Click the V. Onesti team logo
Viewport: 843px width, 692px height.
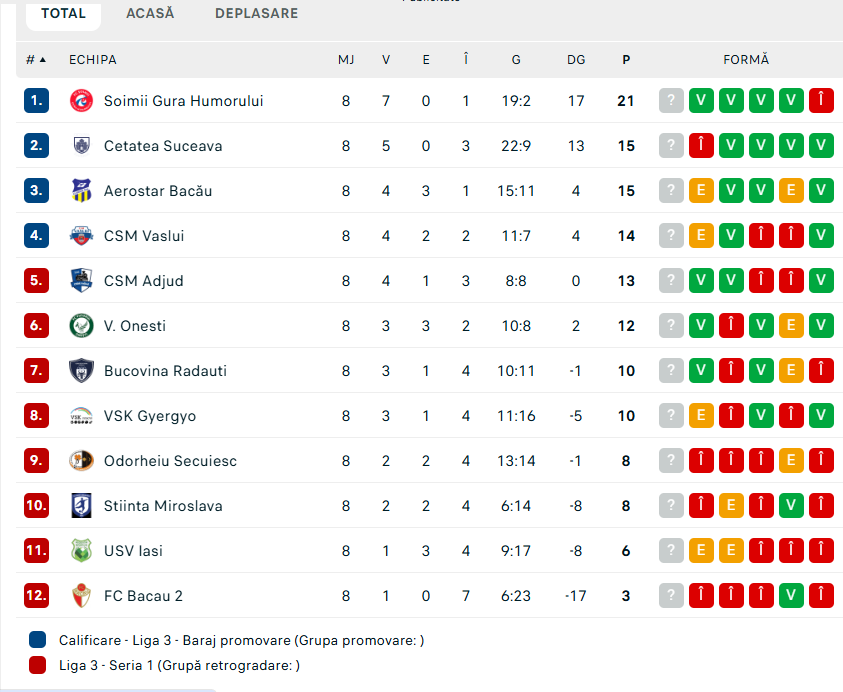coord(81,326)
